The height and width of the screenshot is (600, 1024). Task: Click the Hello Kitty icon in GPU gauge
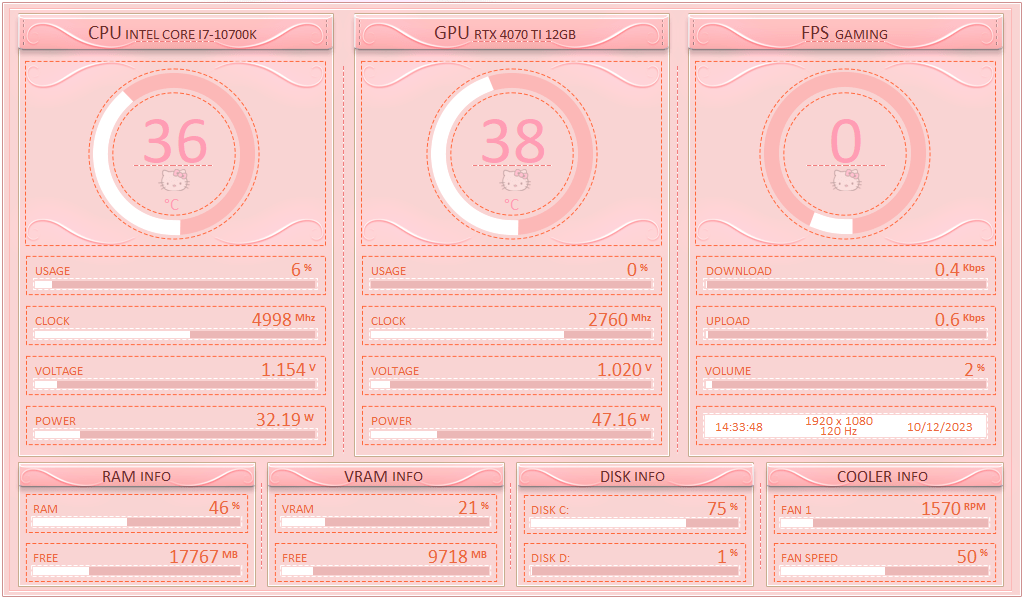click(x=514, y=181)
